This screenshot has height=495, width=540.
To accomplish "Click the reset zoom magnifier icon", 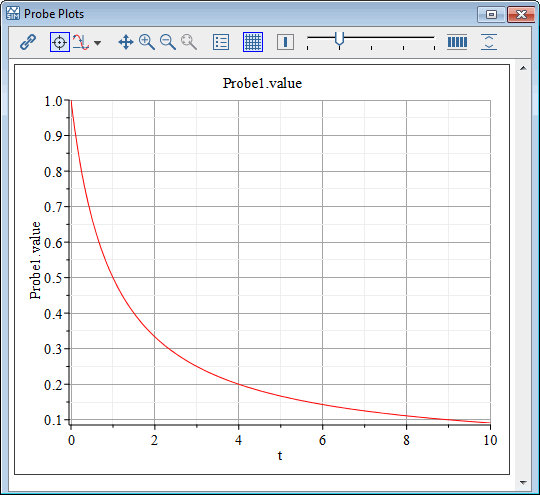I will pos(189,42).
